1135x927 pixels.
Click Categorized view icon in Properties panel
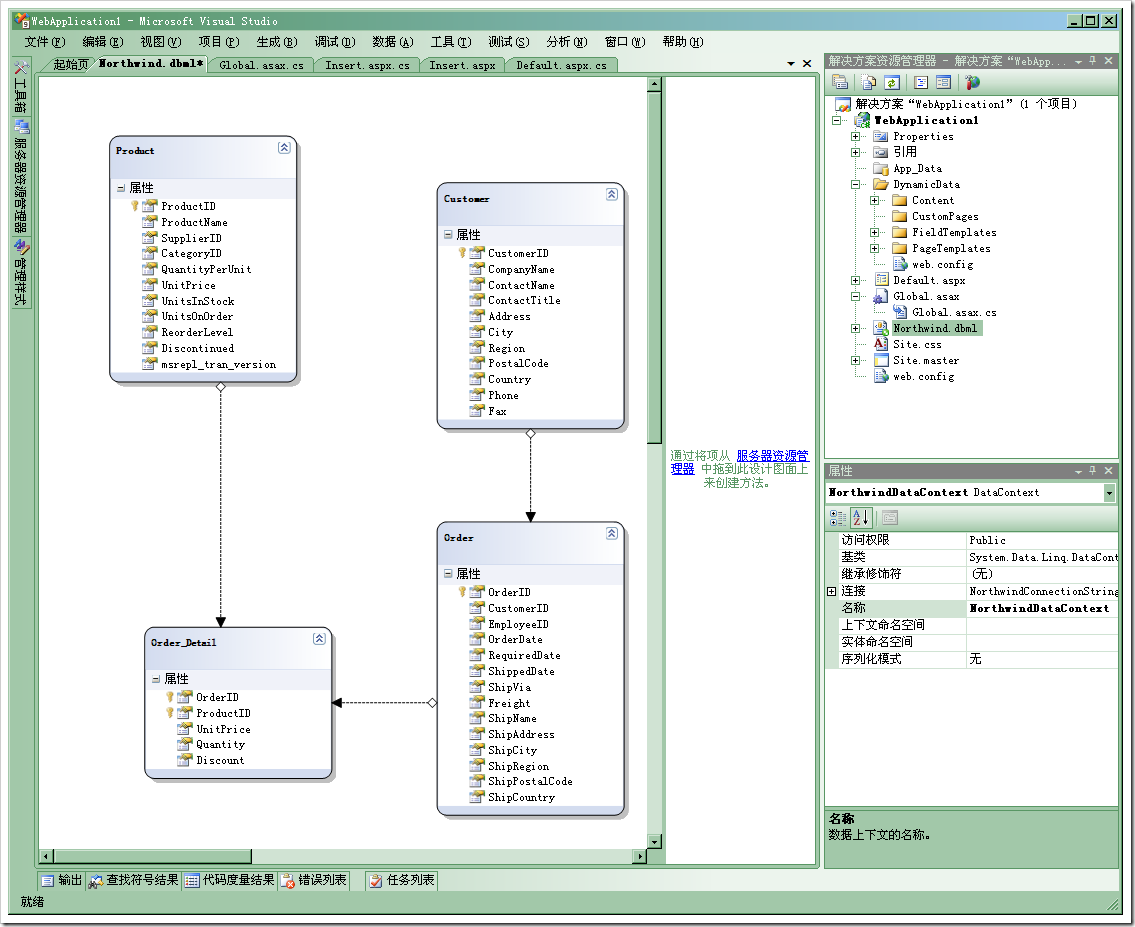837,517
